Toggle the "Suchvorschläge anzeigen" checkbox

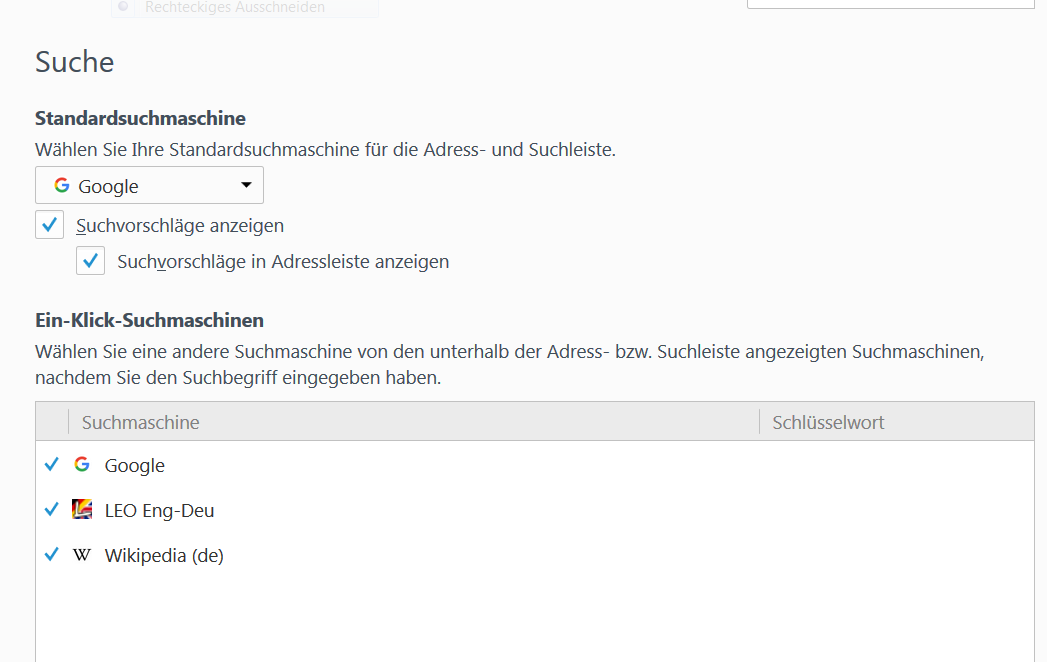(x=50, y=225)
